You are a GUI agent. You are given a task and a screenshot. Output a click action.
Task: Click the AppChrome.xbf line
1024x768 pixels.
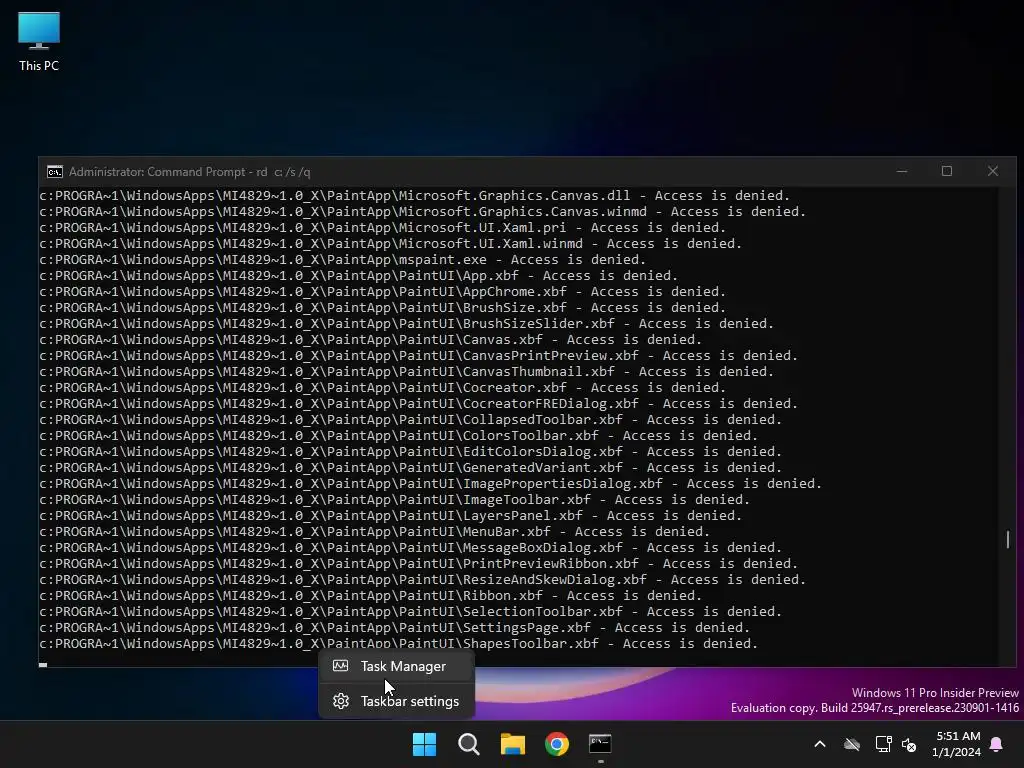point(383,292)
